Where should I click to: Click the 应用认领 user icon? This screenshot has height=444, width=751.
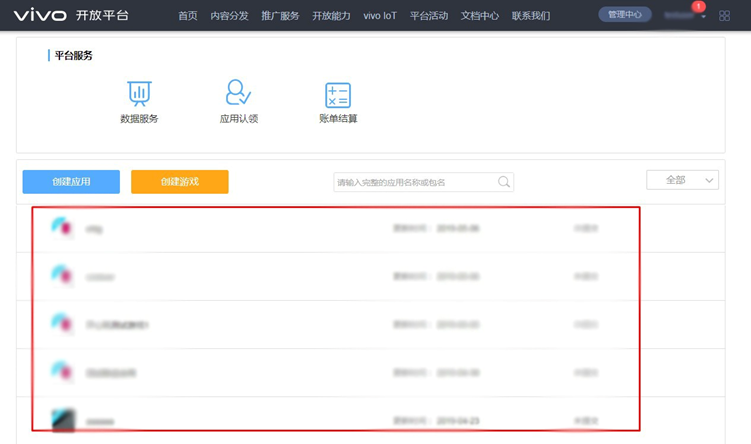coord(238,93)
